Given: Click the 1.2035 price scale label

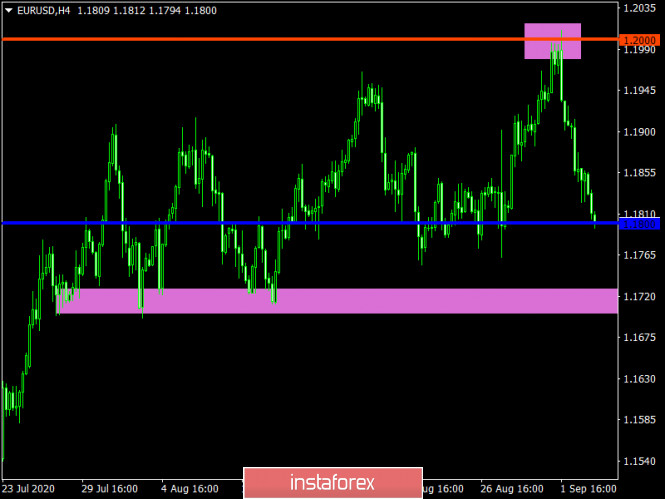Looking at the screenshot, I should (x=639, y=8).
